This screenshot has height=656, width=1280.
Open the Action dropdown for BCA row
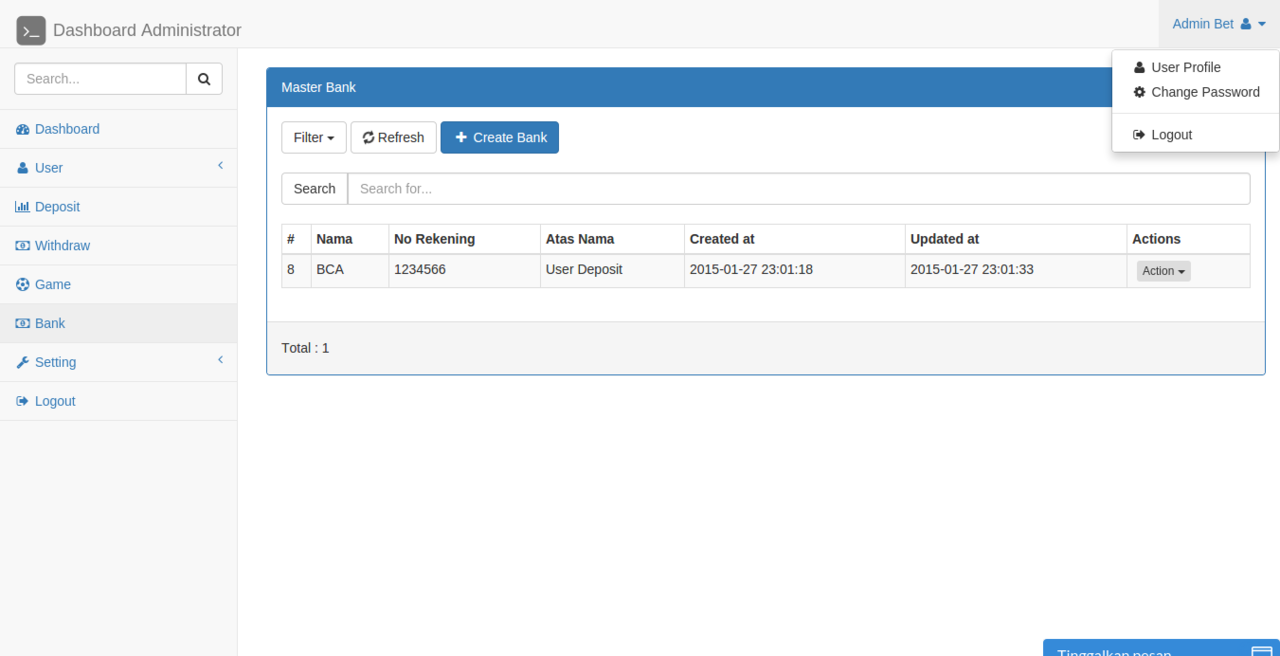(1163, 271)
